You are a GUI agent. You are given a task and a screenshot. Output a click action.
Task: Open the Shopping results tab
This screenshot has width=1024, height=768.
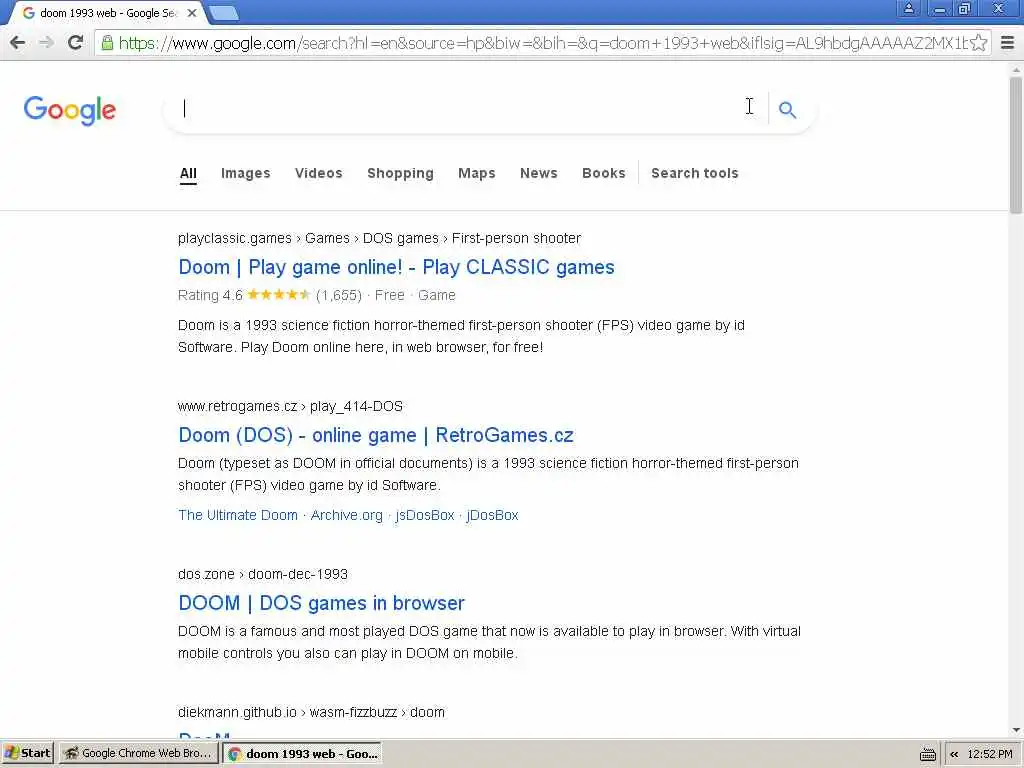tap(400, 173)
